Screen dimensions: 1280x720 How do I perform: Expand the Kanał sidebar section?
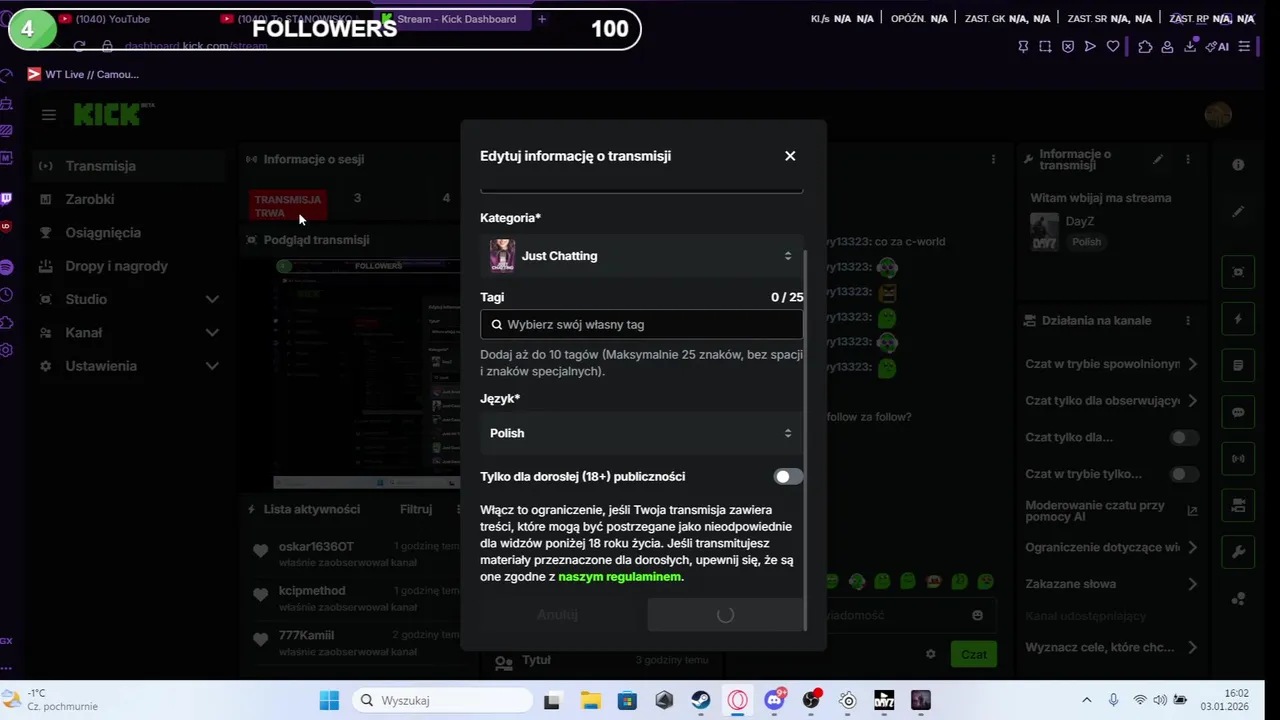coord(128,333)
